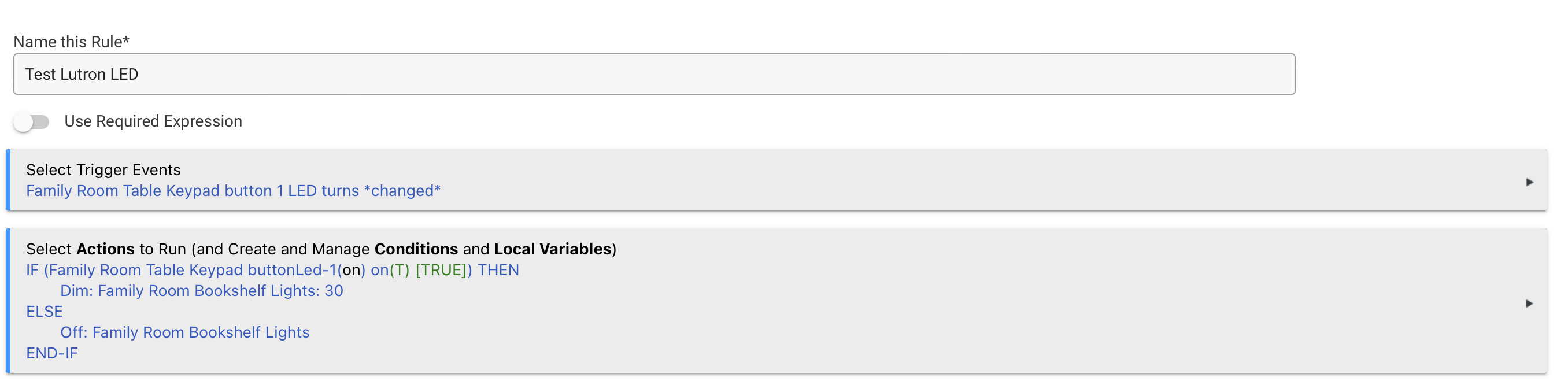Click the bold Actions word in heading

coord(105,249)
